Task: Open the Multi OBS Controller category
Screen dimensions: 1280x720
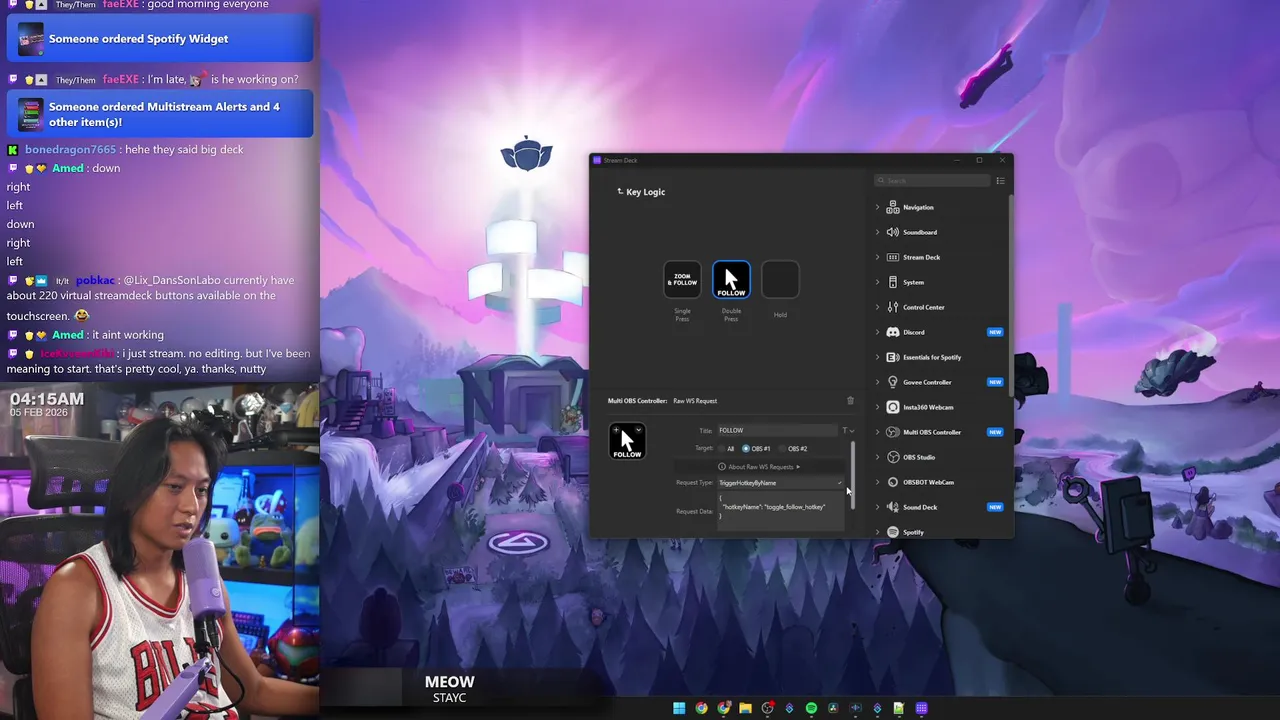Action: click(x=932, y=432)
